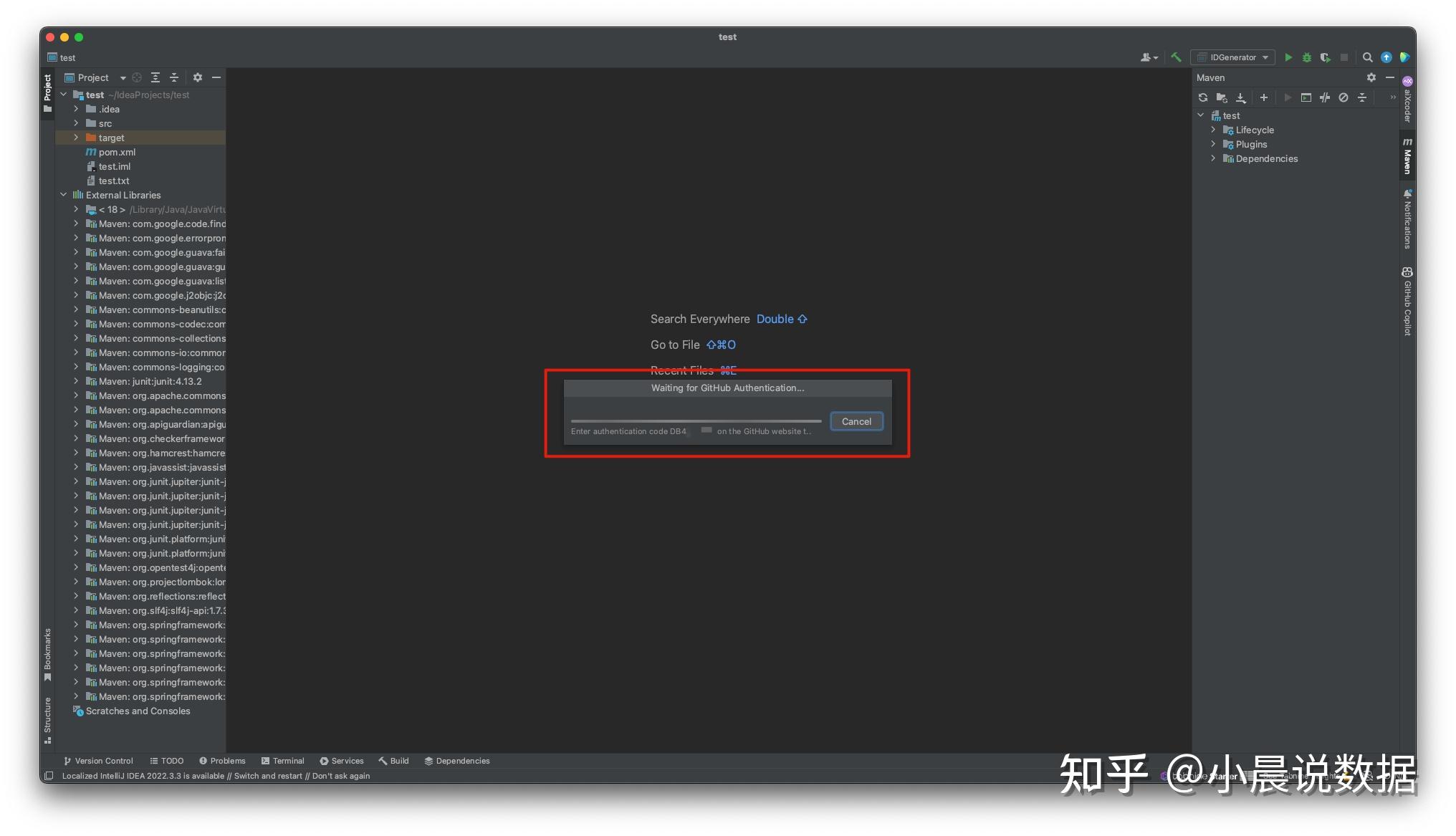Cancel the GitHub authentication dialog

point(856,421)
